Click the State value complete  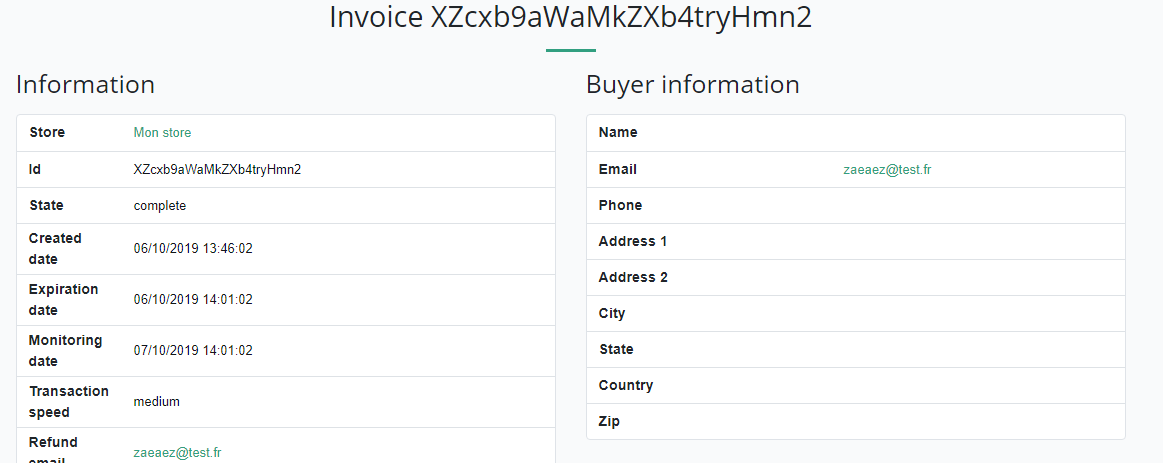pos(160,206)
